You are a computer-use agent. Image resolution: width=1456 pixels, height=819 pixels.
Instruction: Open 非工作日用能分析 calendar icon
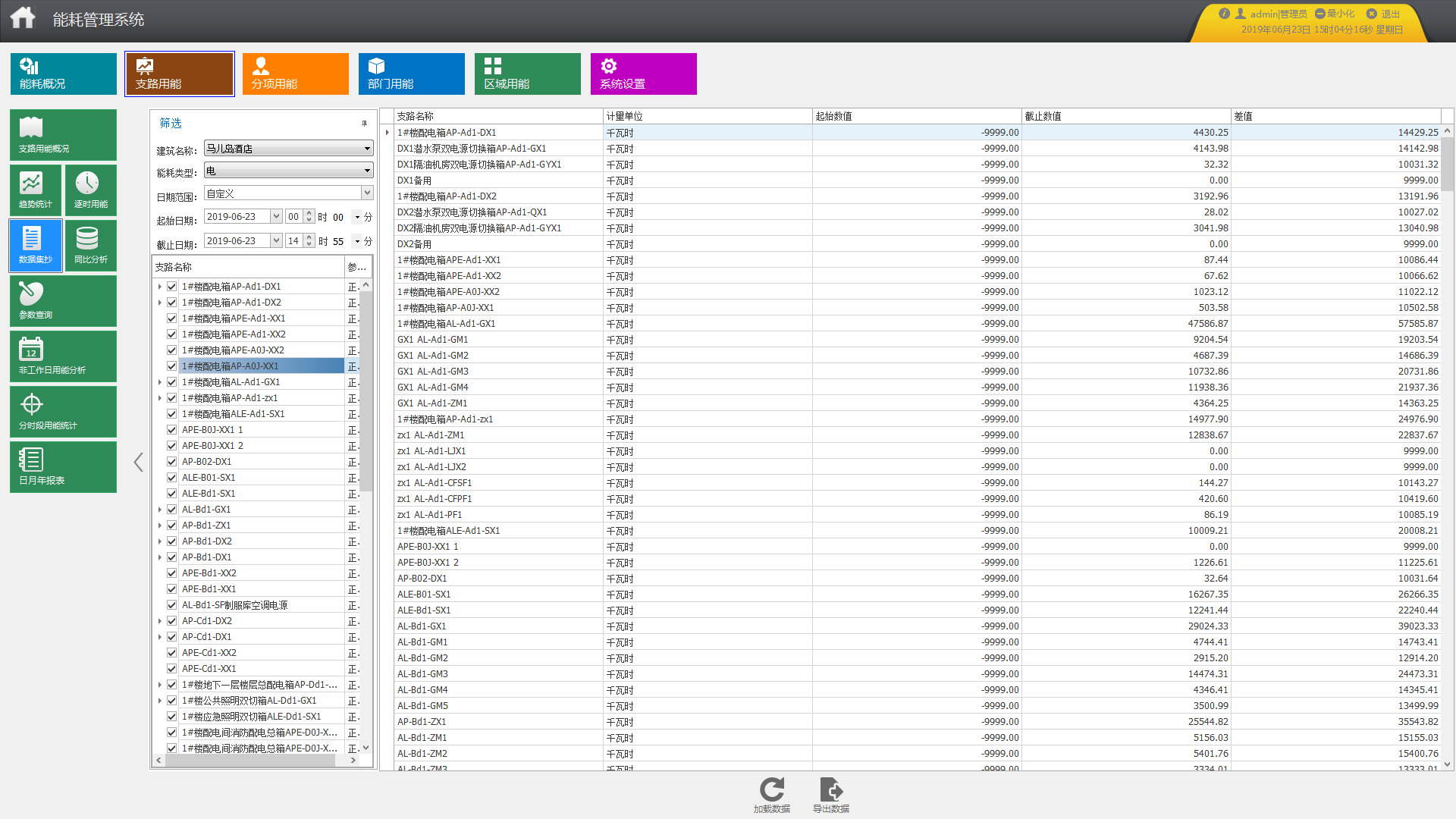point(63,356)
